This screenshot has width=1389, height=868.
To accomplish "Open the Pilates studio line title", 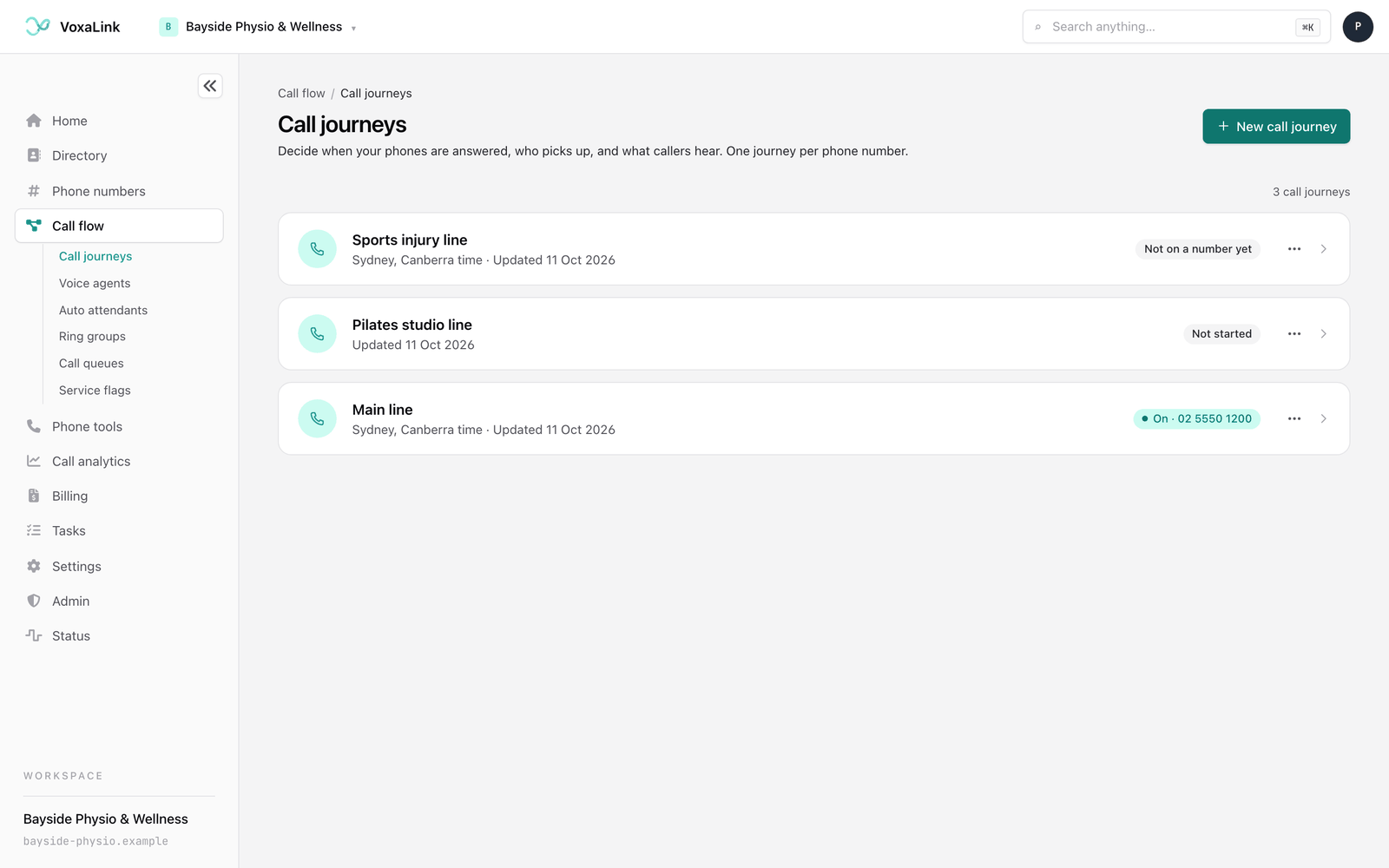I will pos(412,325).
